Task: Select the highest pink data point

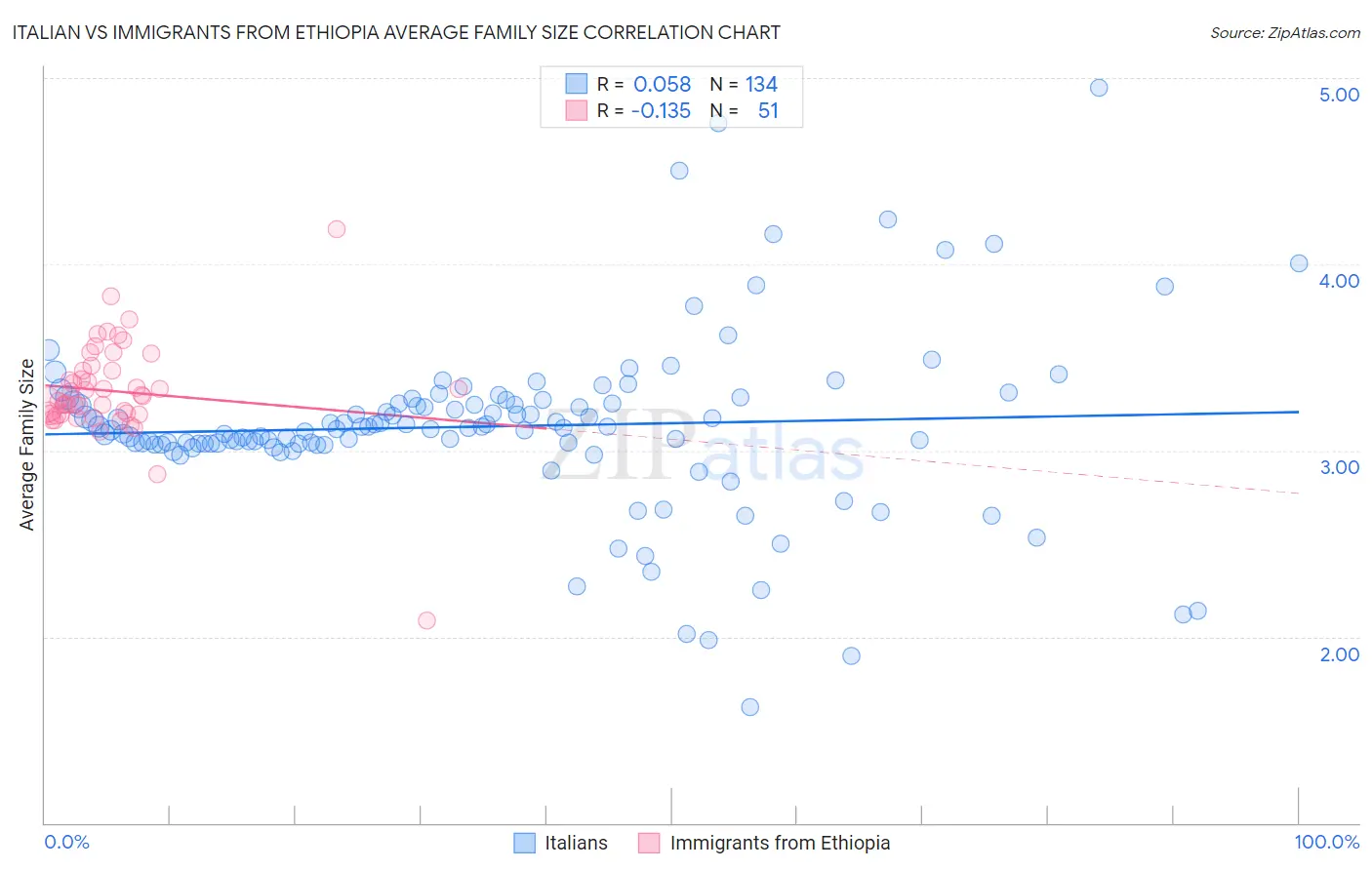Action: coord(337,229)
